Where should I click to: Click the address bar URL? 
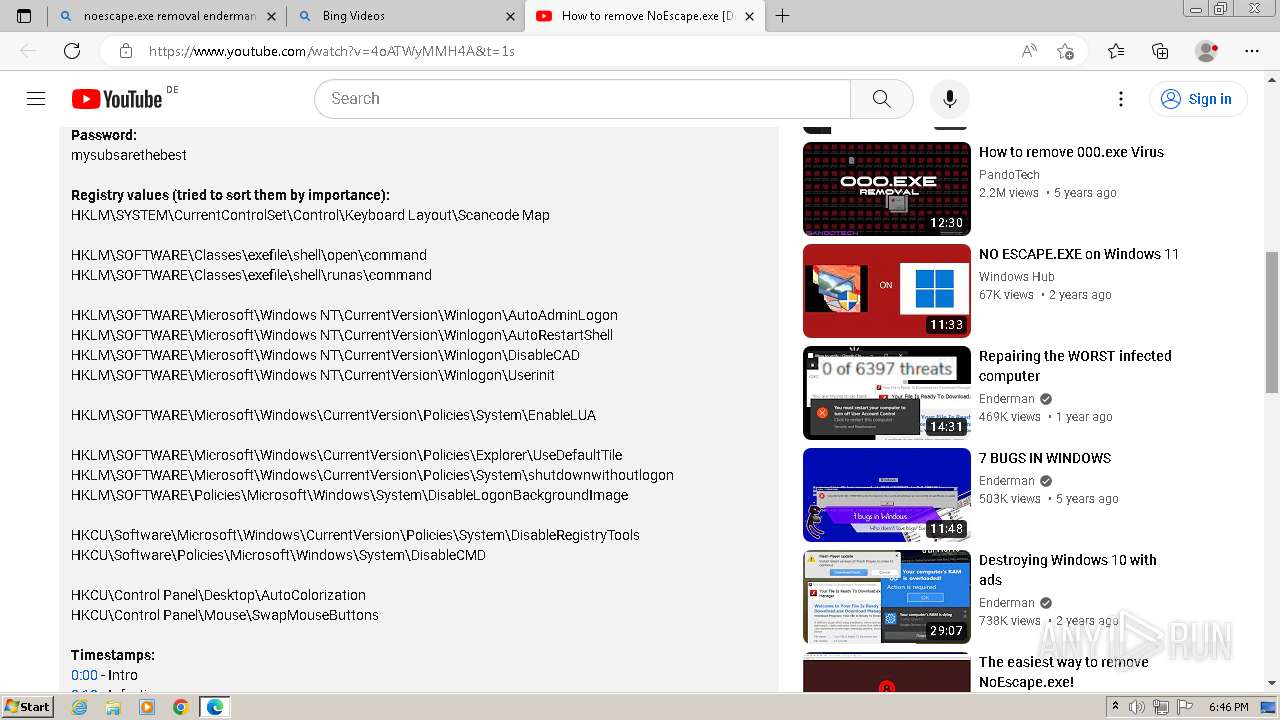[x=332, y=50]
